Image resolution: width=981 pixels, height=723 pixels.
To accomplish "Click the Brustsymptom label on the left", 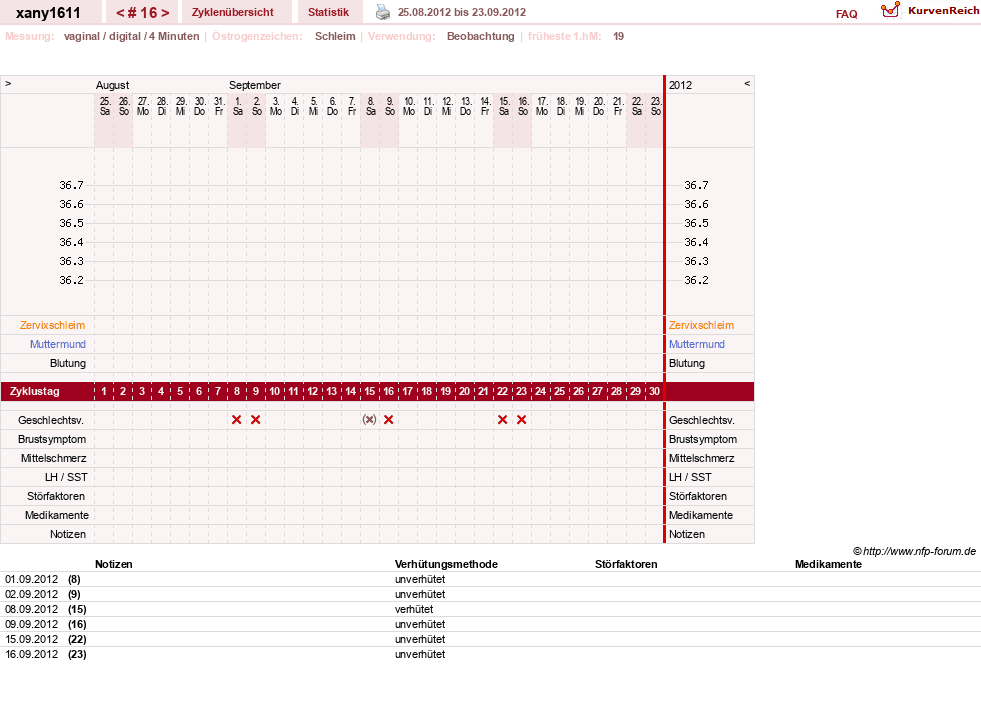I will pyautogui.click(x=52, y=439).
